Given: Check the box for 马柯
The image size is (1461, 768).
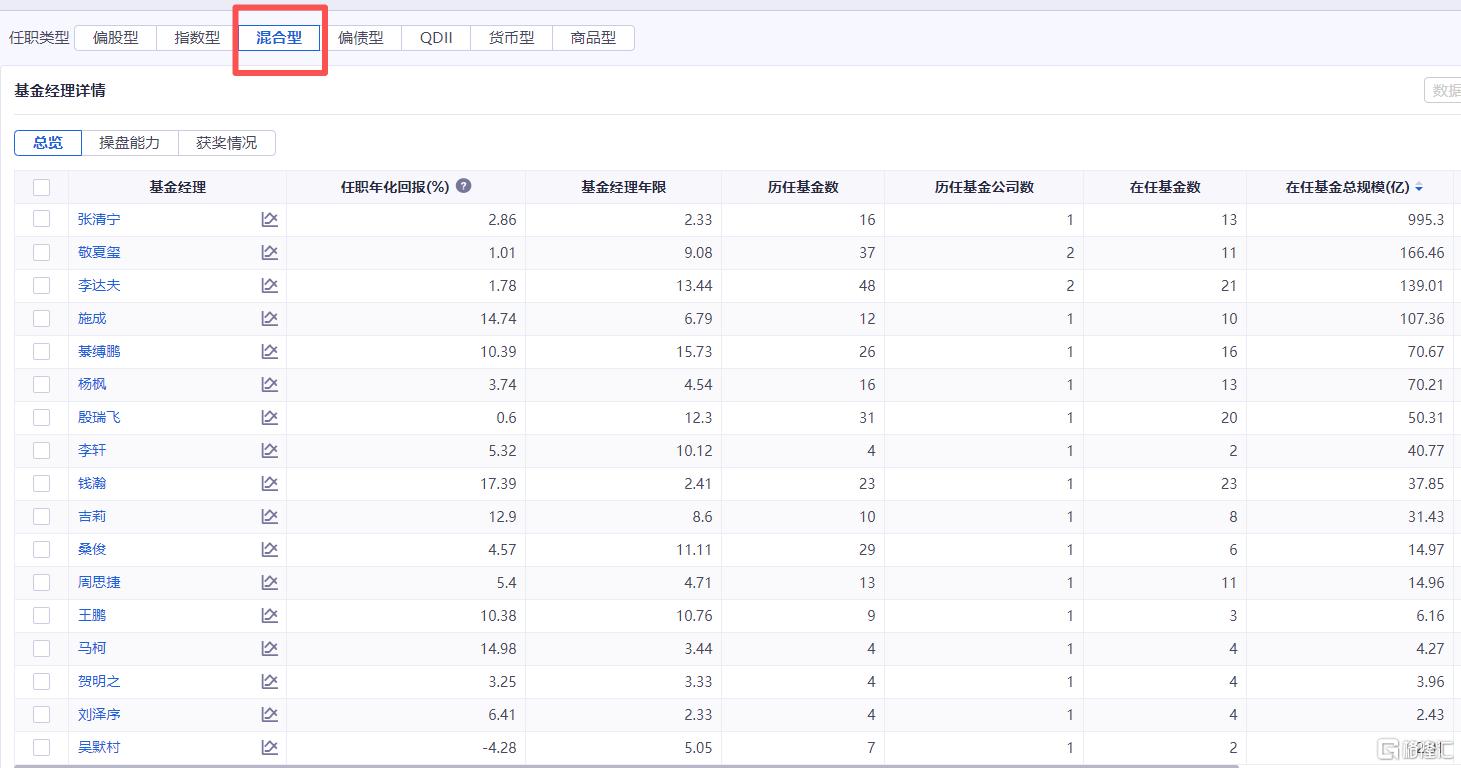Looking at the screenshot, I should tap(41, 648).
